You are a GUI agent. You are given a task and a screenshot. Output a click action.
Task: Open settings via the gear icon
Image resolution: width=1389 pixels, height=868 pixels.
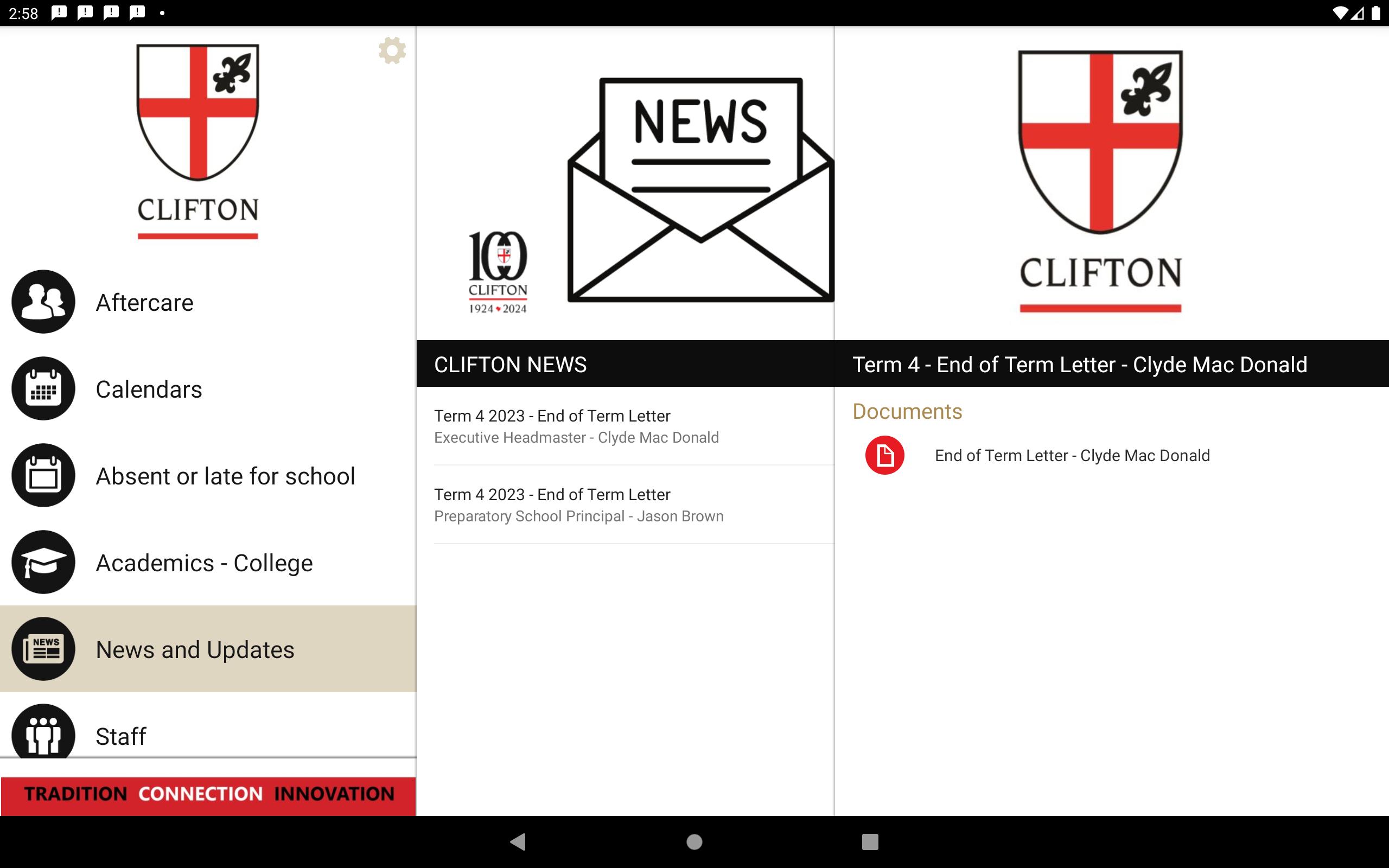pyautogui.click(x=392, y=50)
